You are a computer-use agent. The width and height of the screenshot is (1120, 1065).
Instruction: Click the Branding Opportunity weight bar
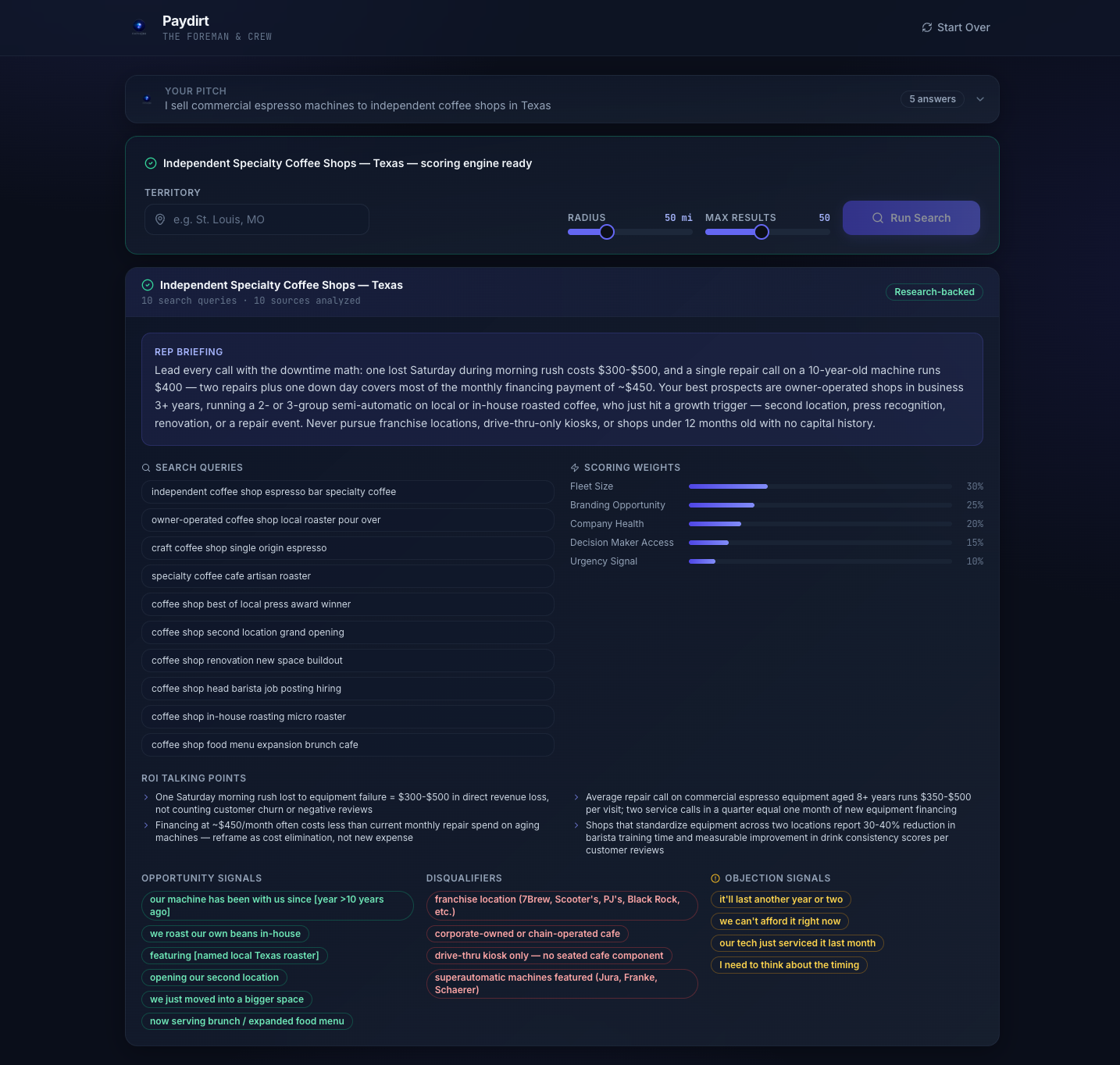coord(820,505)
